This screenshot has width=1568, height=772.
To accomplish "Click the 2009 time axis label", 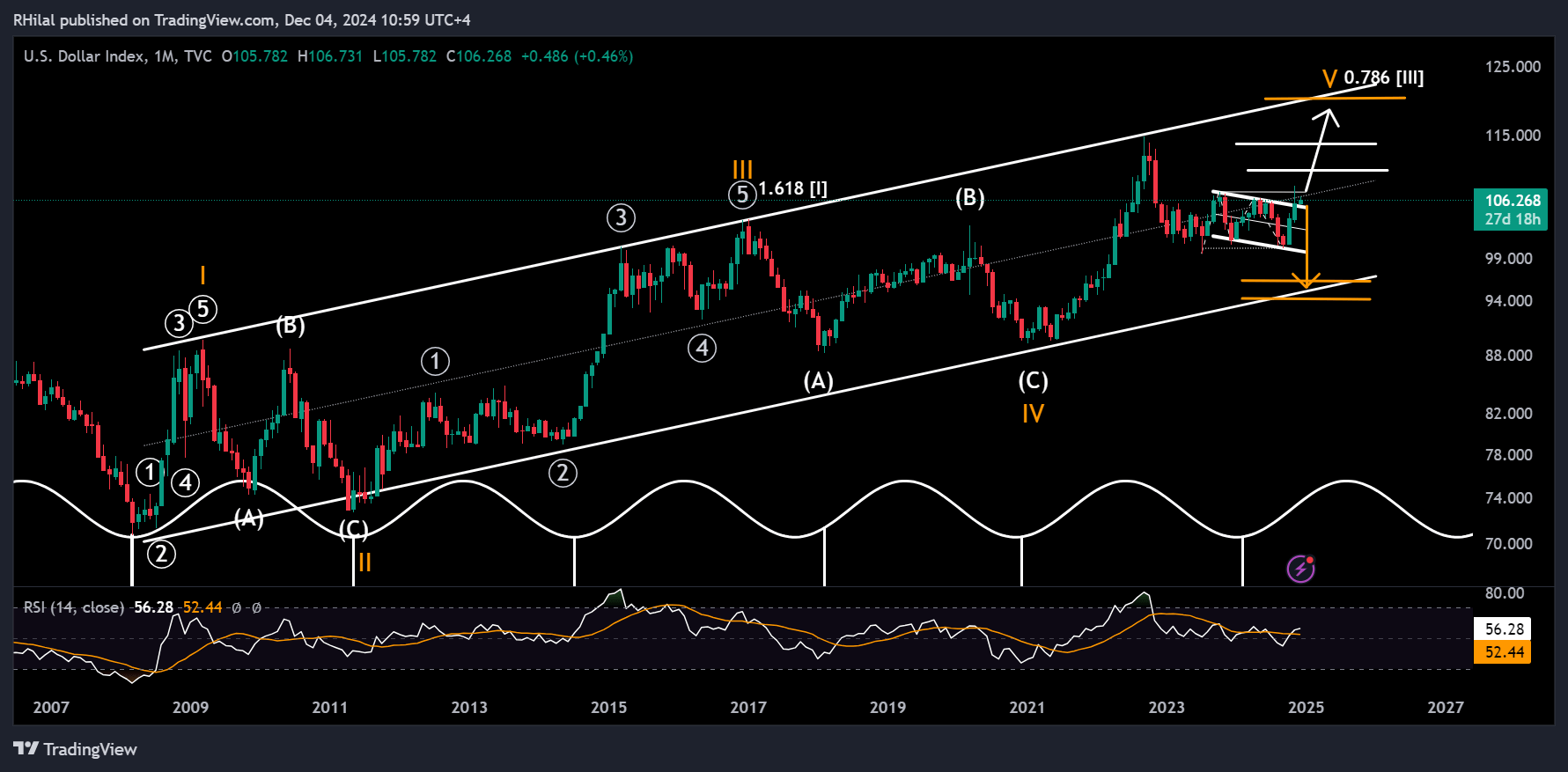I will click(x=190, y=708).
